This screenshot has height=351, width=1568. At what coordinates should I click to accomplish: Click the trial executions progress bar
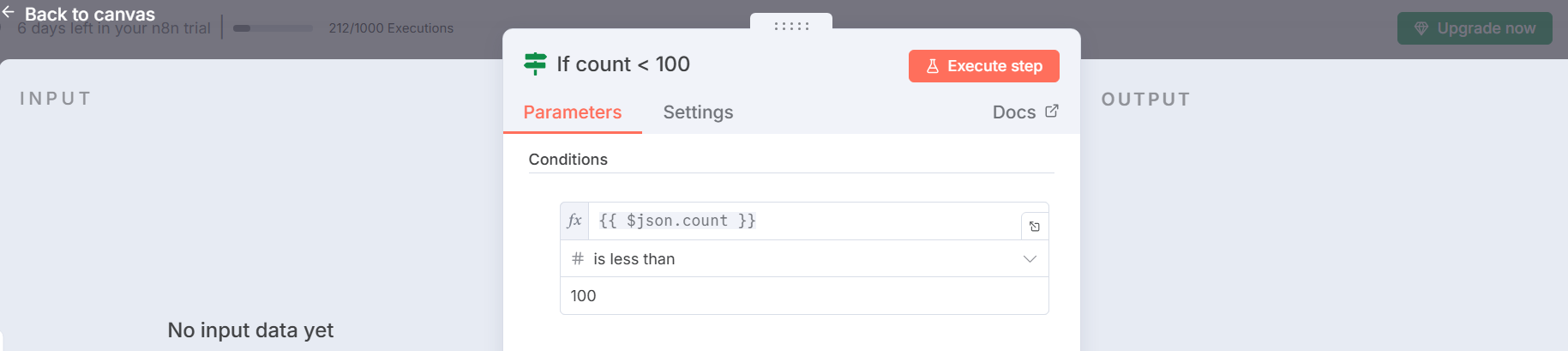(x=273, y=28)
